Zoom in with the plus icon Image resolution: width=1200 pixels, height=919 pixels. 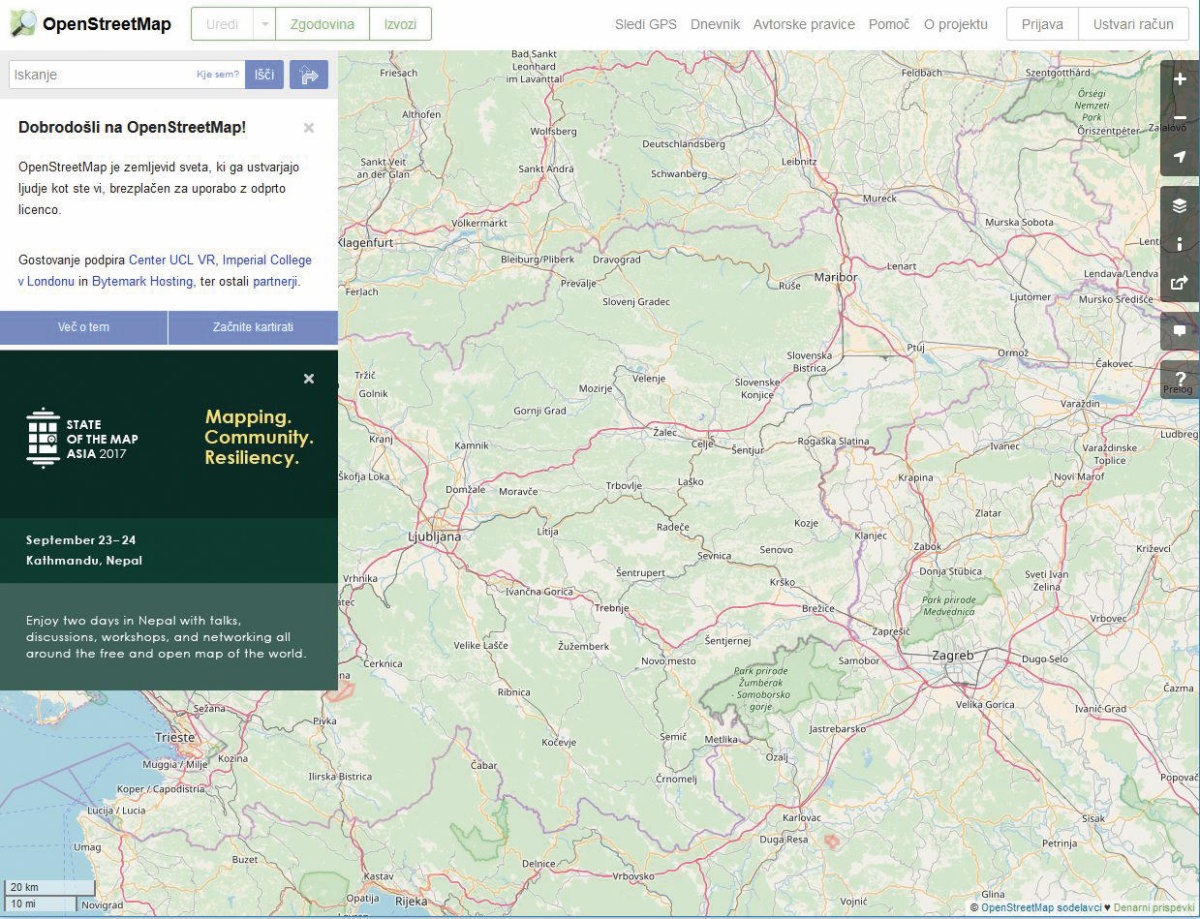1179,80
